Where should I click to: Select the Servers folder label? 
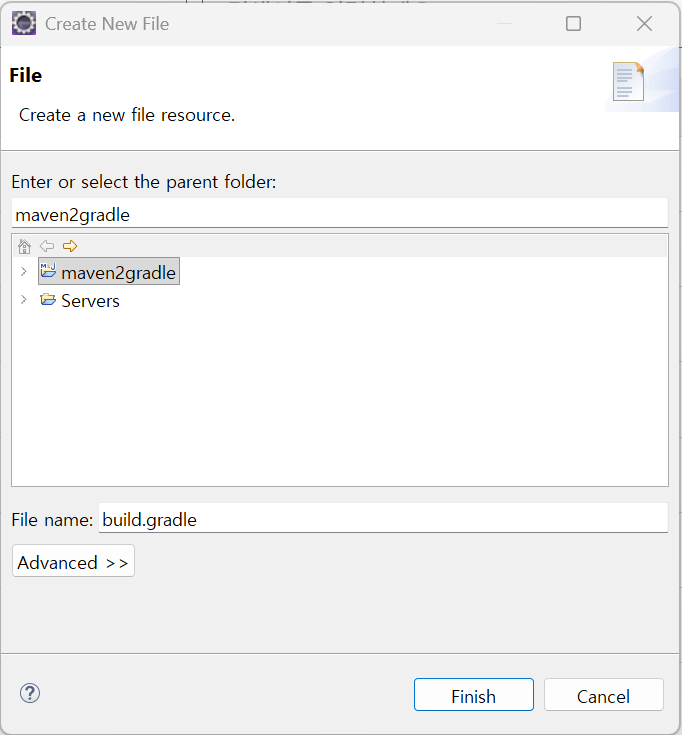(x=90, y=301)
